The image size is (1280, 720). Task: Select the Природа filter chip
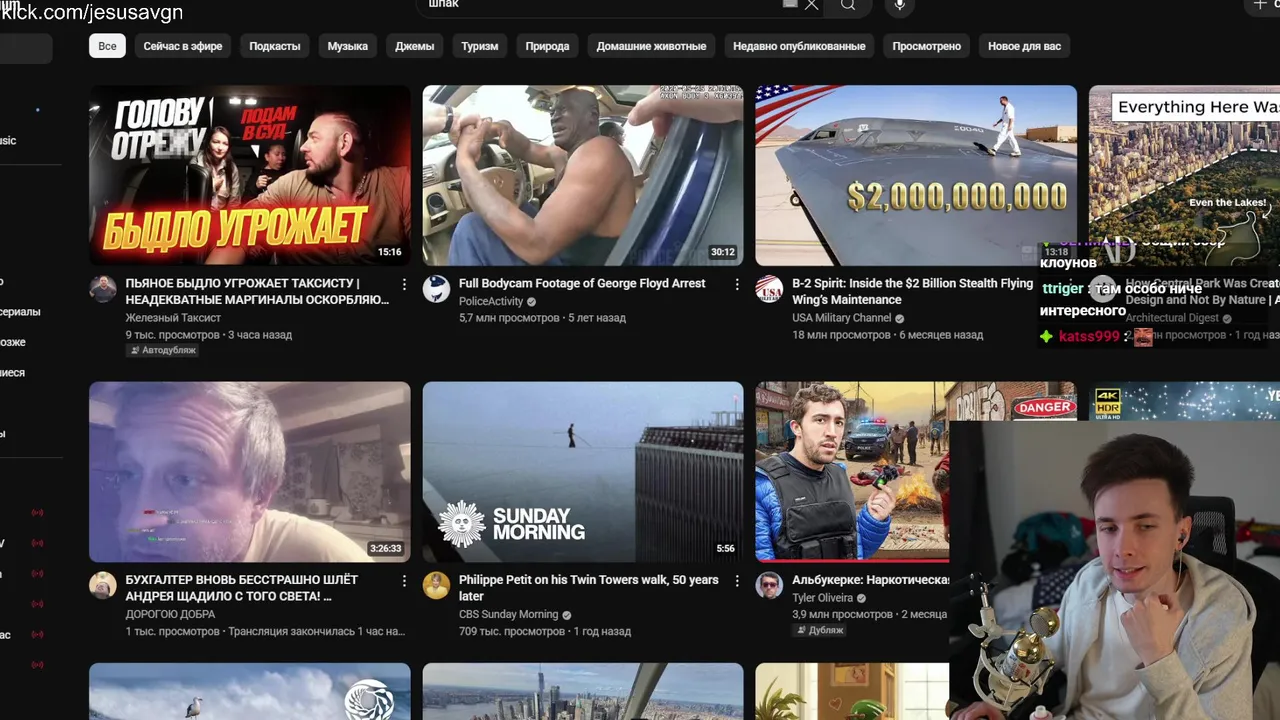pos(548,46)
